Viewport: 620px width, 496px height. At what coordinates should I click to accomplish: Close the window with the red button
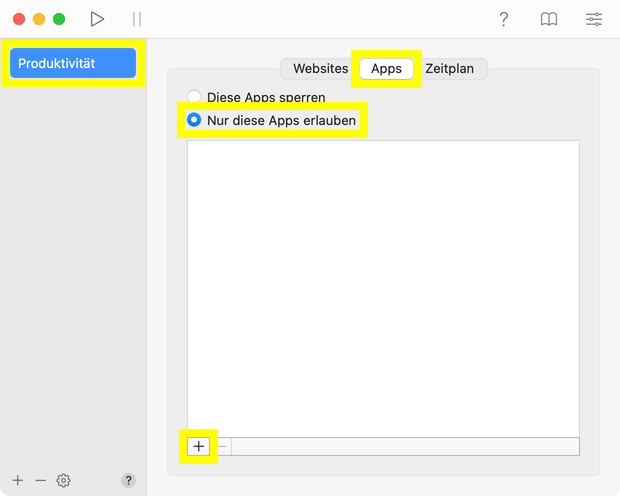tap(19, 19)
